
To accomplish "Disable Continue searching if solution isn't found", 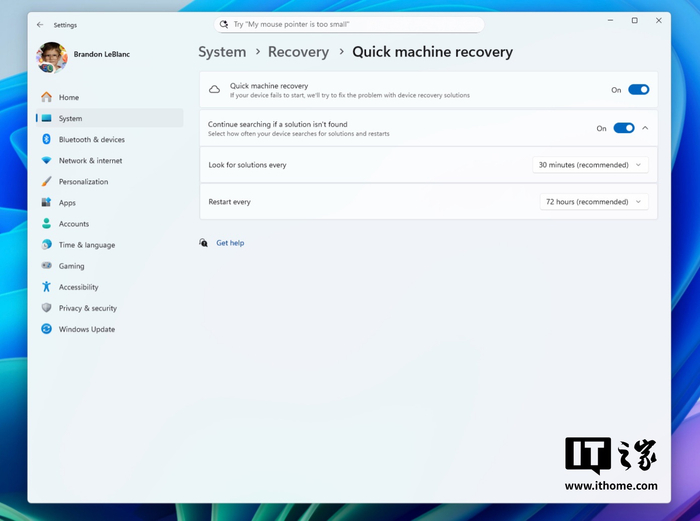I will point(624,128).
